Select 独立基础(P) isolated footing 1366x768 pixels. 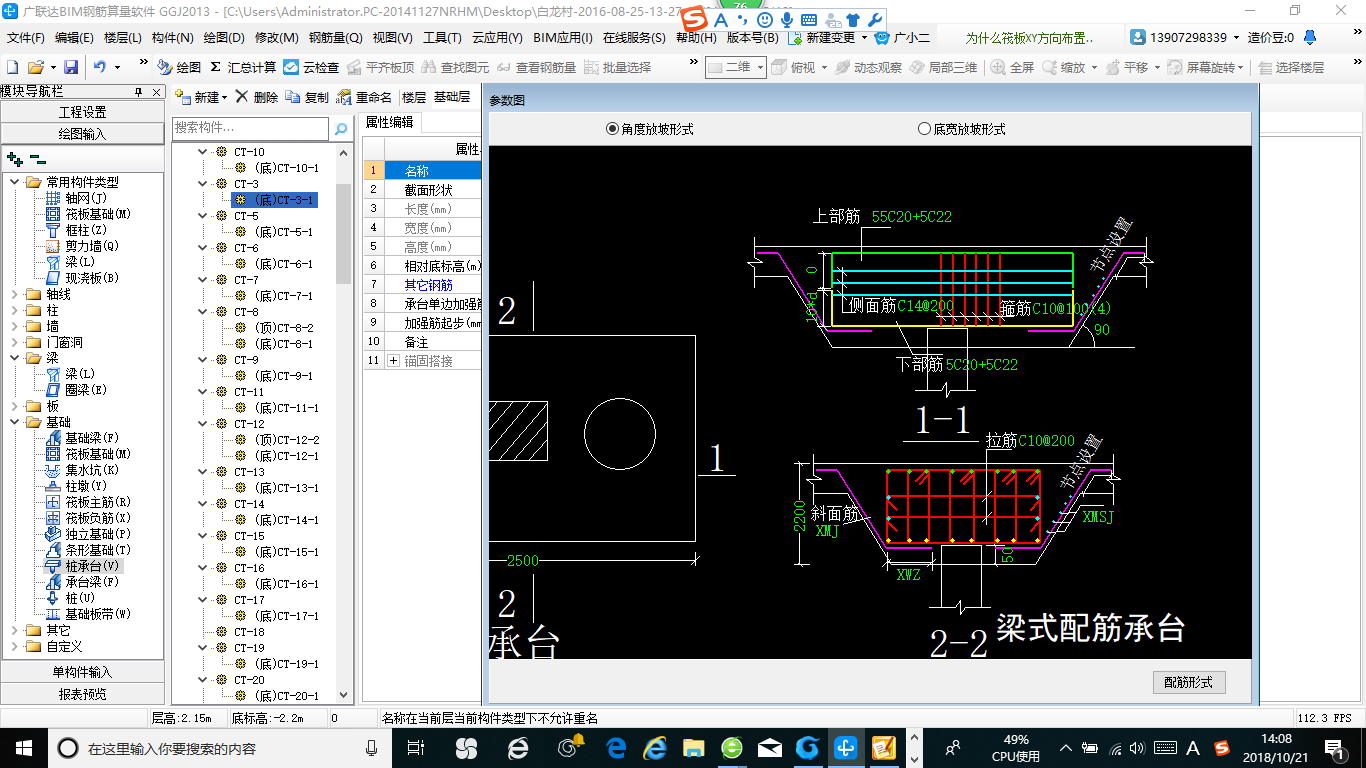[88, 534]
